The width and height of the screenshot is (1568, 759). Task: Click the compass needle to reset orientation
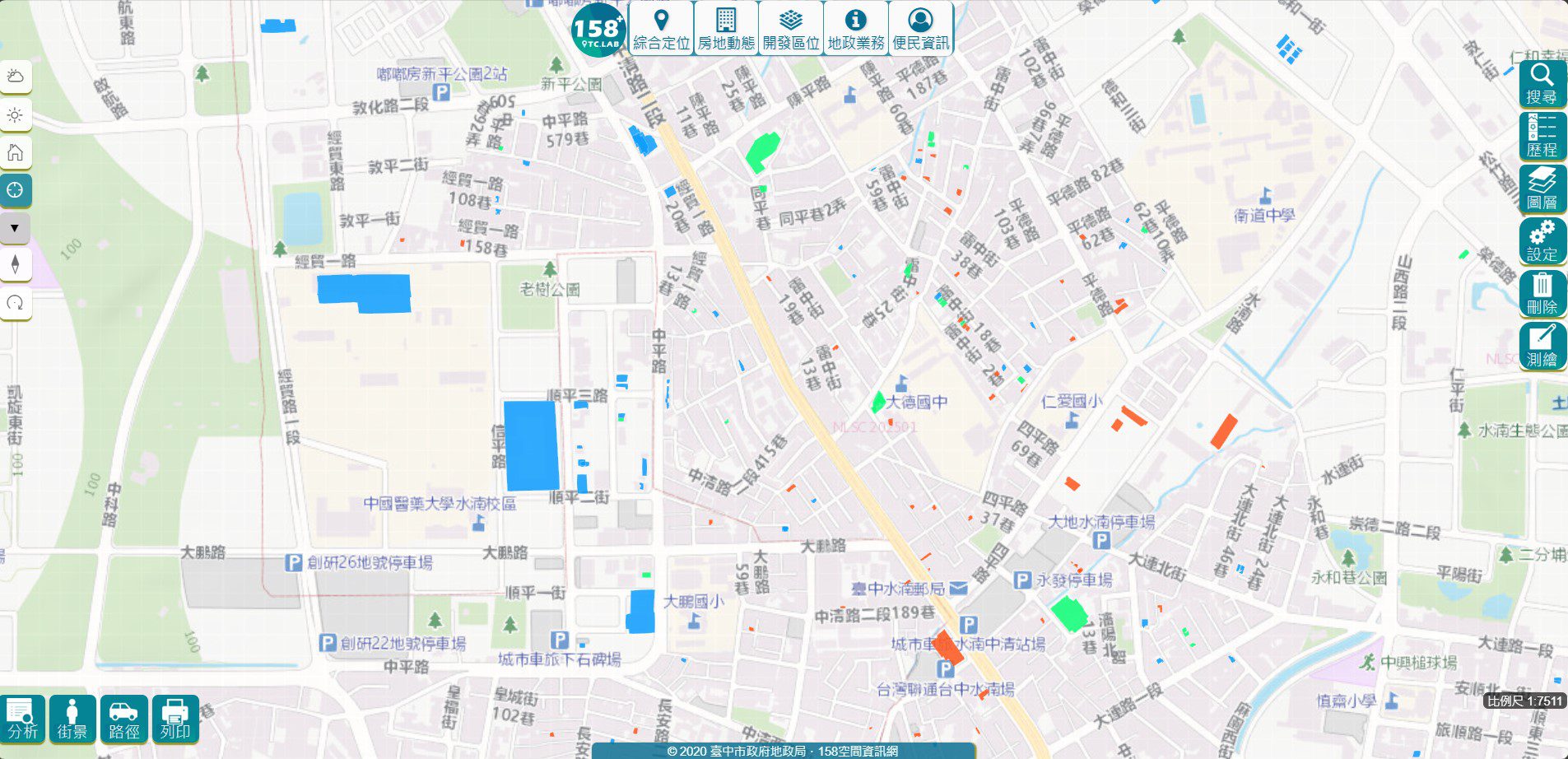coord(16,265)
